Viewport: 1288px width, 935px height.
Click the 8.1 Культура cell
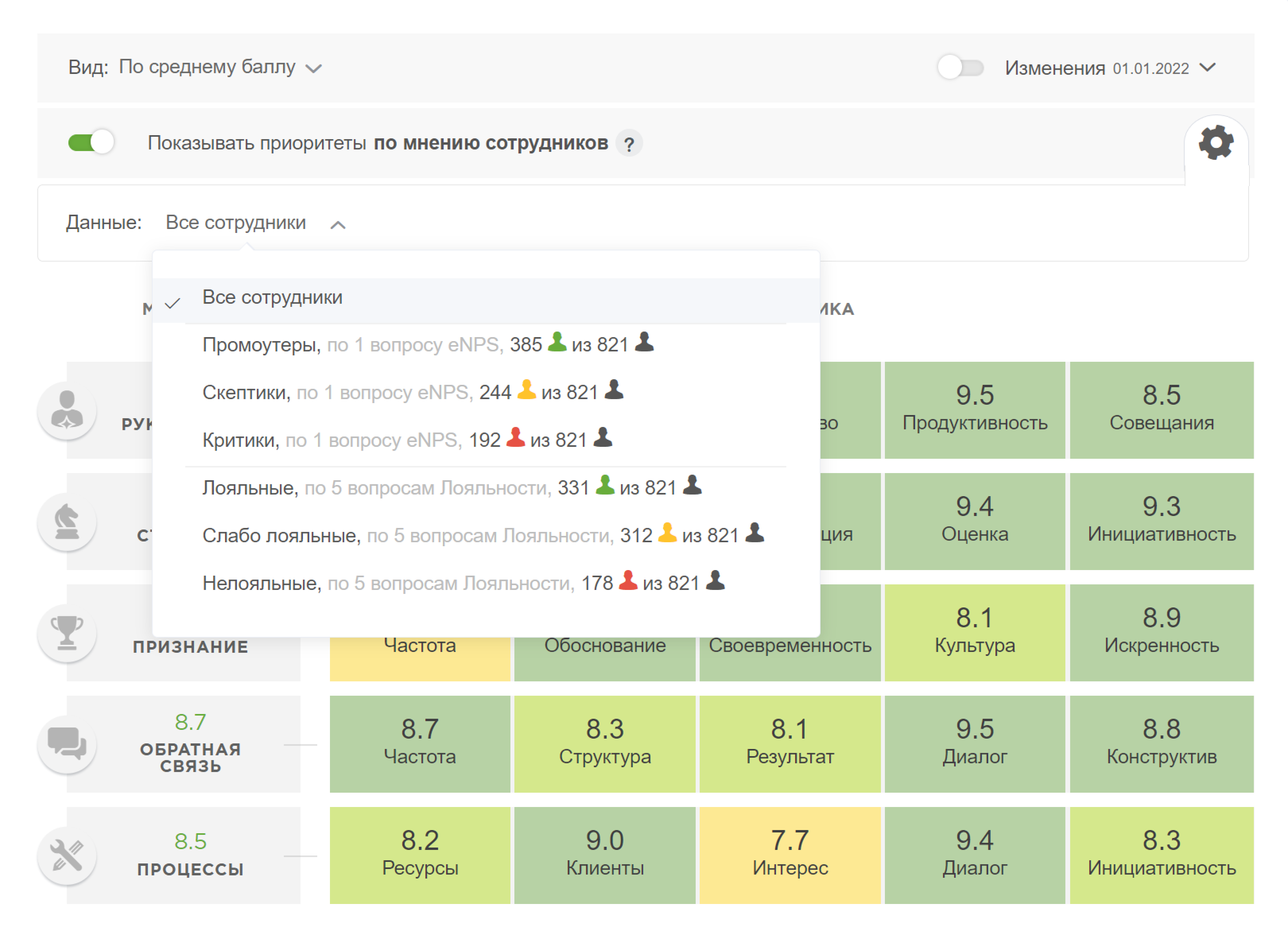974,632
